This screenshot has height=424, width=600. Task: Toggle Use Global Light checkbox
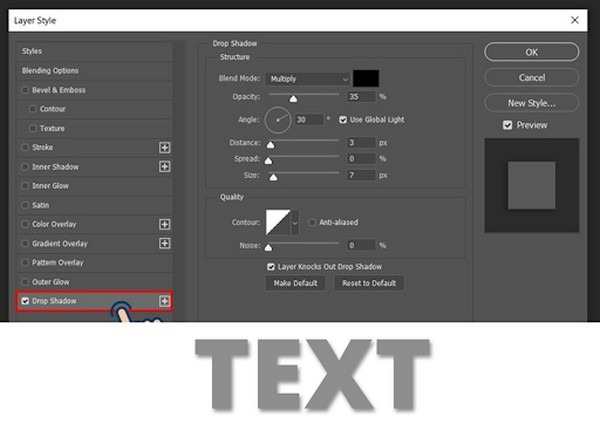(343, 120)
